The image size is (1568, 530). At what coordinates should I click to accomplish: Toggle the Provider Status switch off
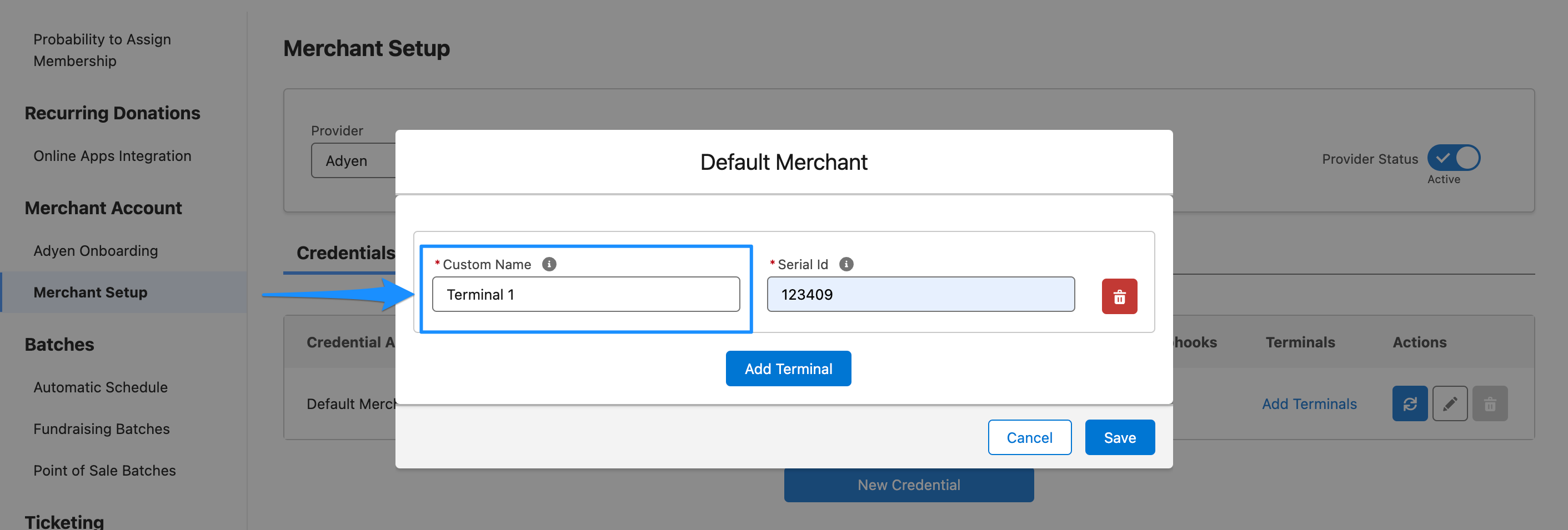(1454, 158)
